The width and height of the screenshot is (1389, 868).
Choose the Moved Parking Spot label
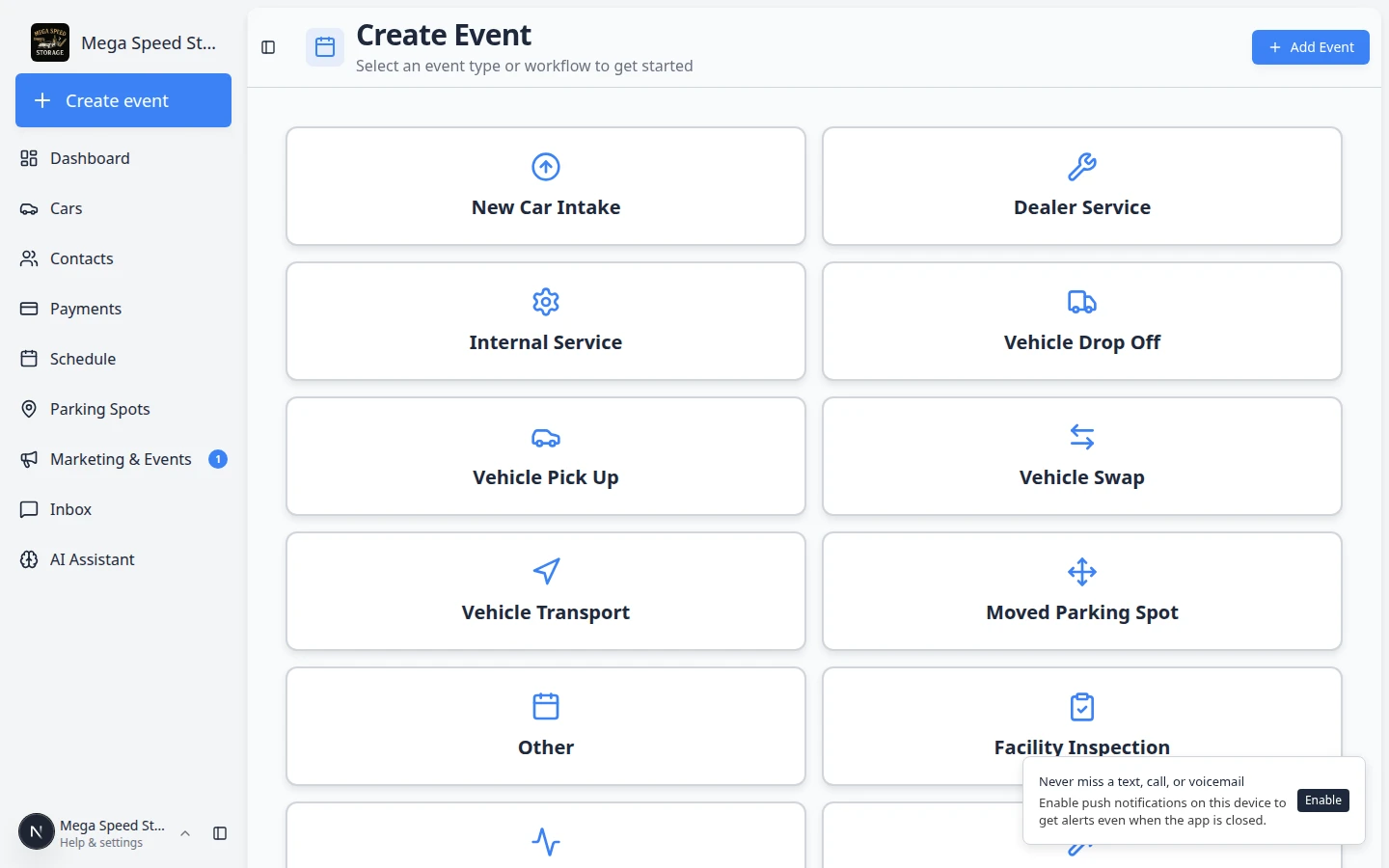coord(1082,612)
